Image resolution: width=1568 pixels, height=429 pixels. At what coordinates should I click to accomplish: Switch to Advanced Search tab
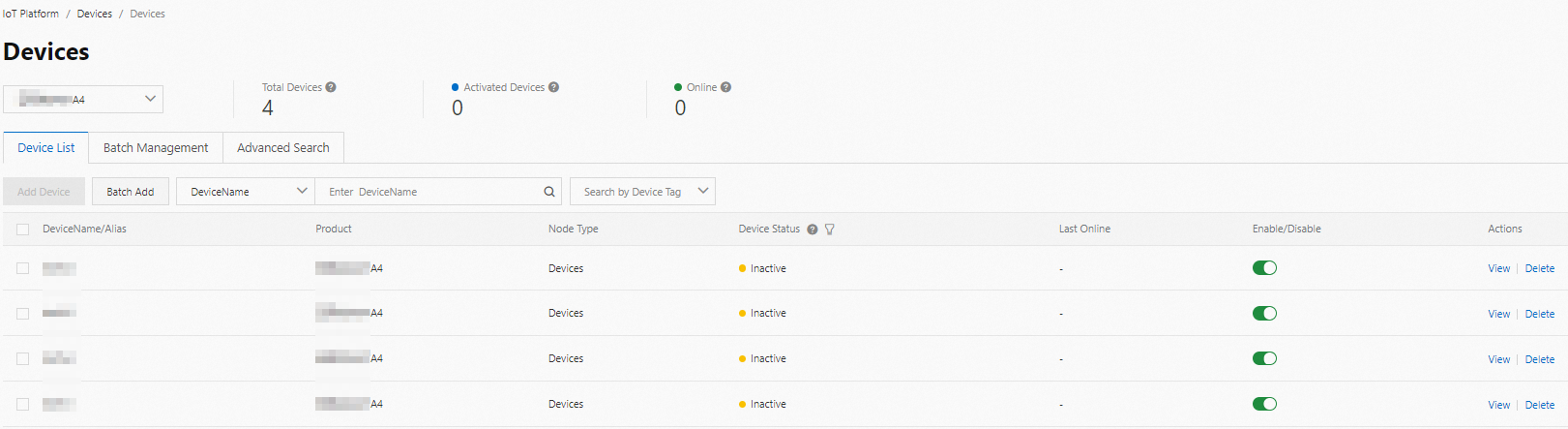click(x=283, y=147)
